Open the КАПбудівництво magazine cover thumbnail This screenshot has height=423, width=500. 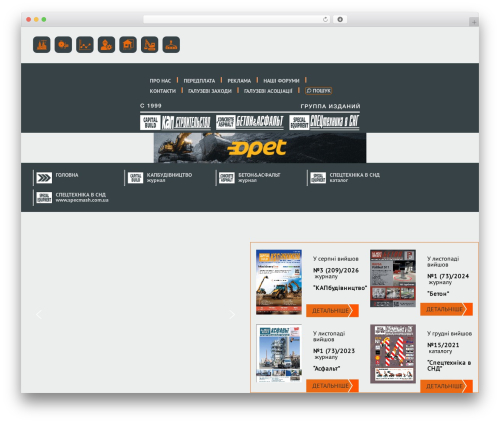click(279, 282)
